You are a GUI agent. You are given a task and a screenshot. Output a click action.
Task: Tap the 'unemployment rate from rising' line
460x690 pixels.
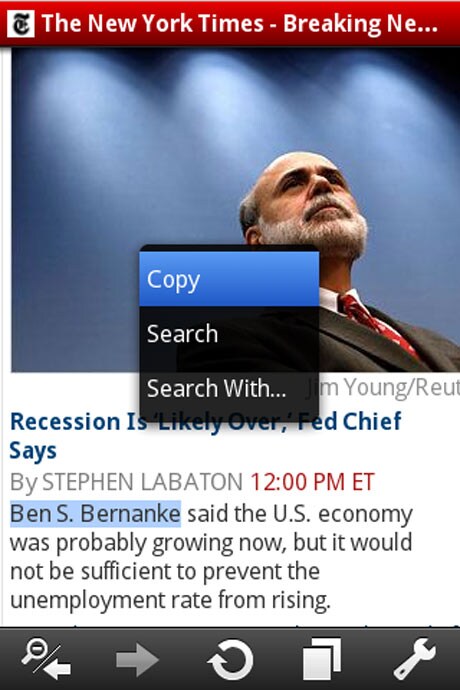tap(170, 600)
